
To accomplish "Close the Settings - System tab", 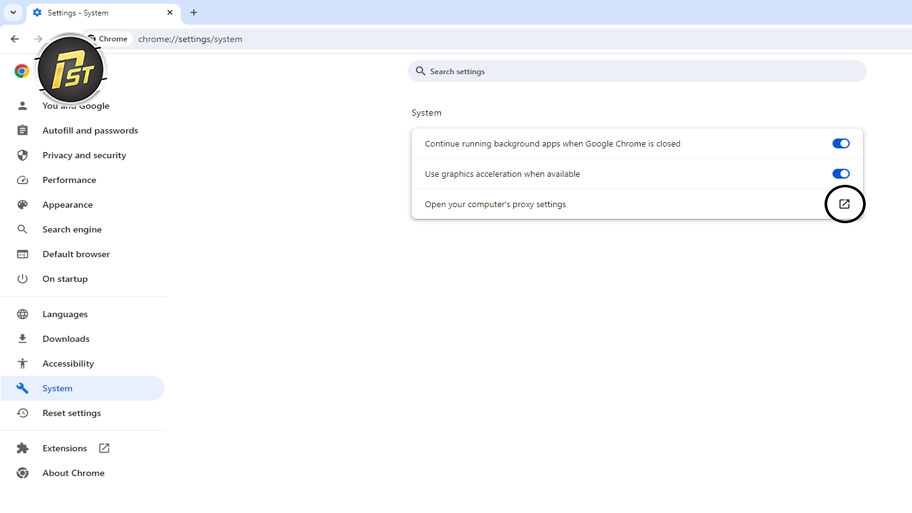I will click(170, 12).
